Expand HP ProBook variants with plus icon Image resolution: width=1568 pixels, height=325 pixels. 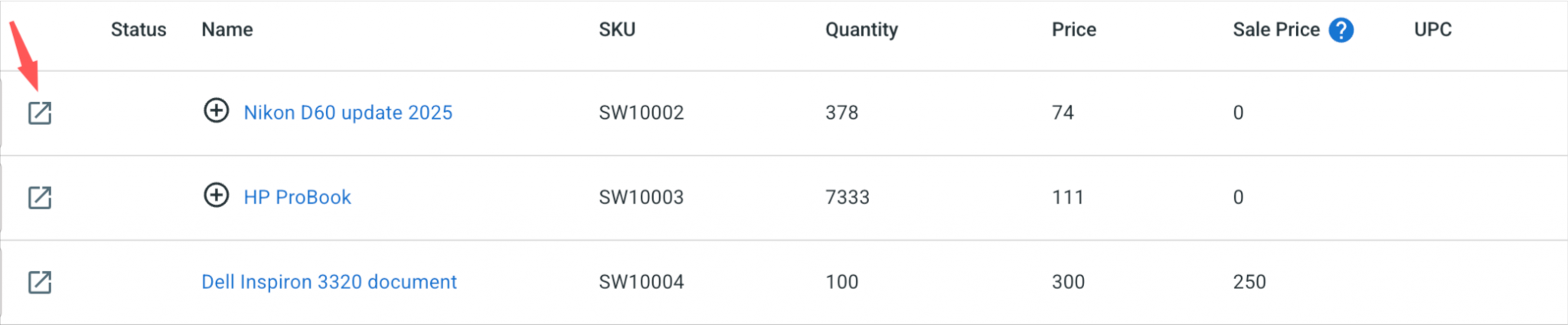click(x=216, y=195)
